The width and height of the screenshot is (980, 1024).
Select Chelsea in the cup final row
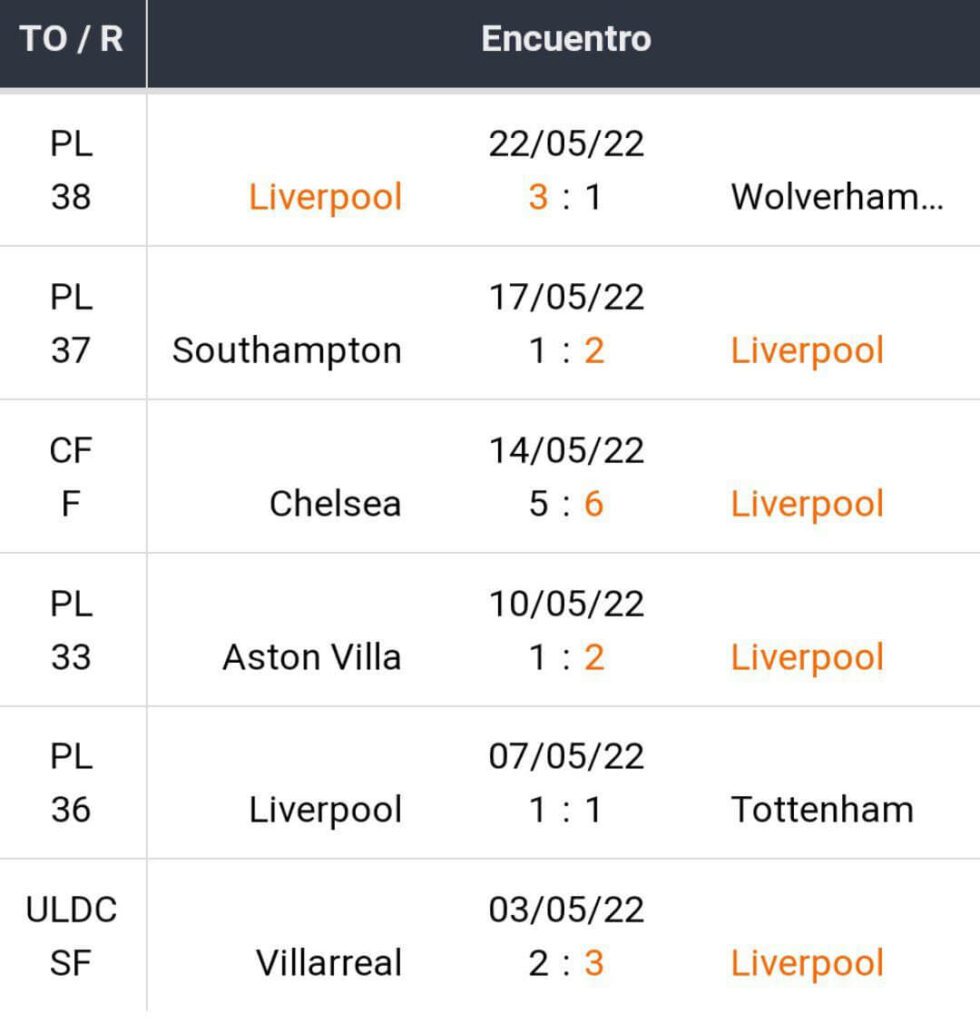coord(335,503)
